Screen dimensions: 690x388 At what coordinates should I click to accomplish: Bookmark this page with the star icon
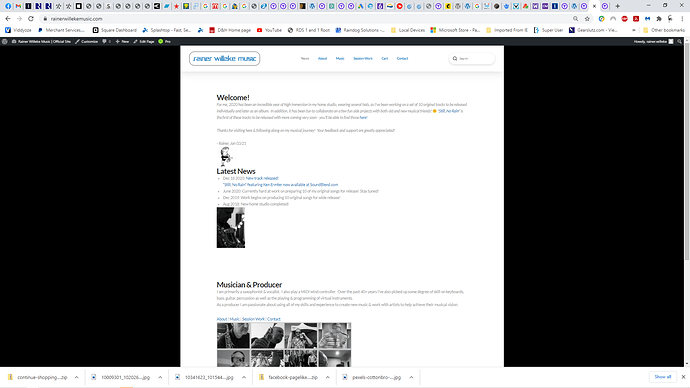pos(587,19)
